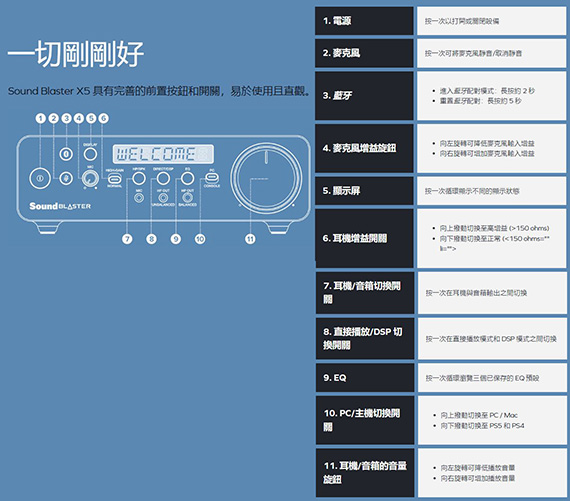
Task: Click the HP/SPK round button
Action: point(139,178)
